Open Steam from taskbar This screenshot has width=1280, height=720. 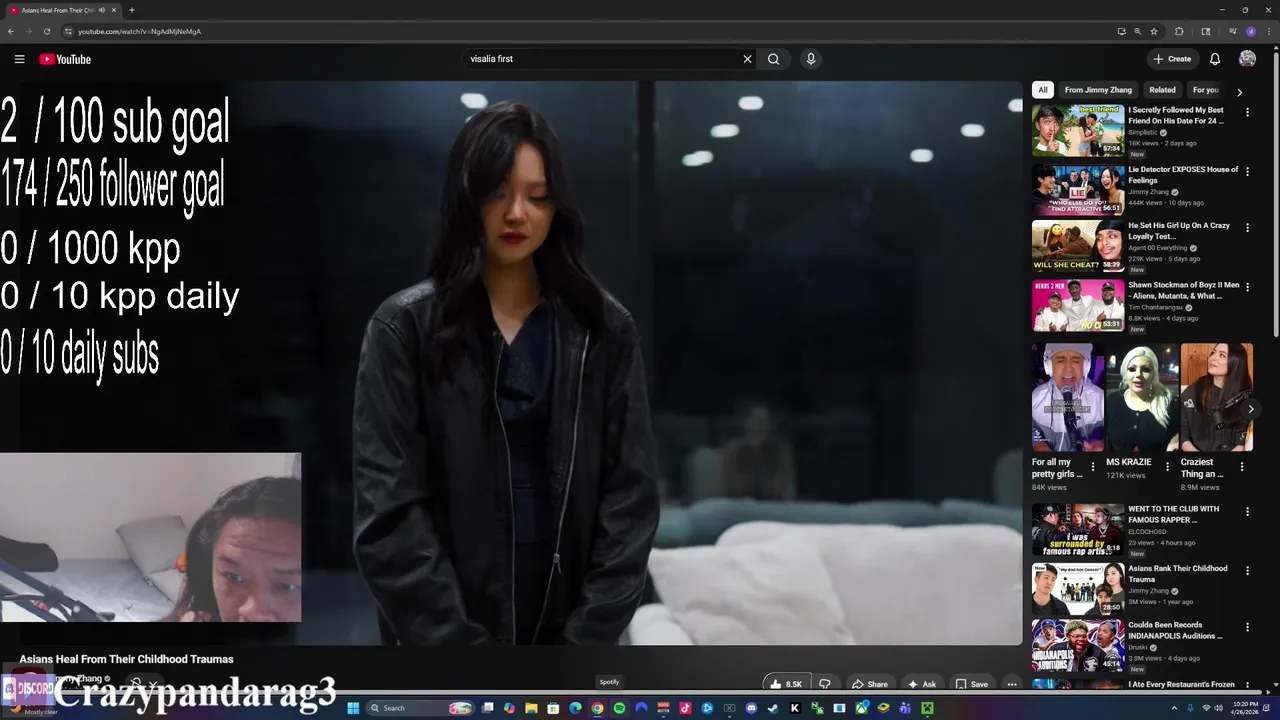[x=773, y=708]
